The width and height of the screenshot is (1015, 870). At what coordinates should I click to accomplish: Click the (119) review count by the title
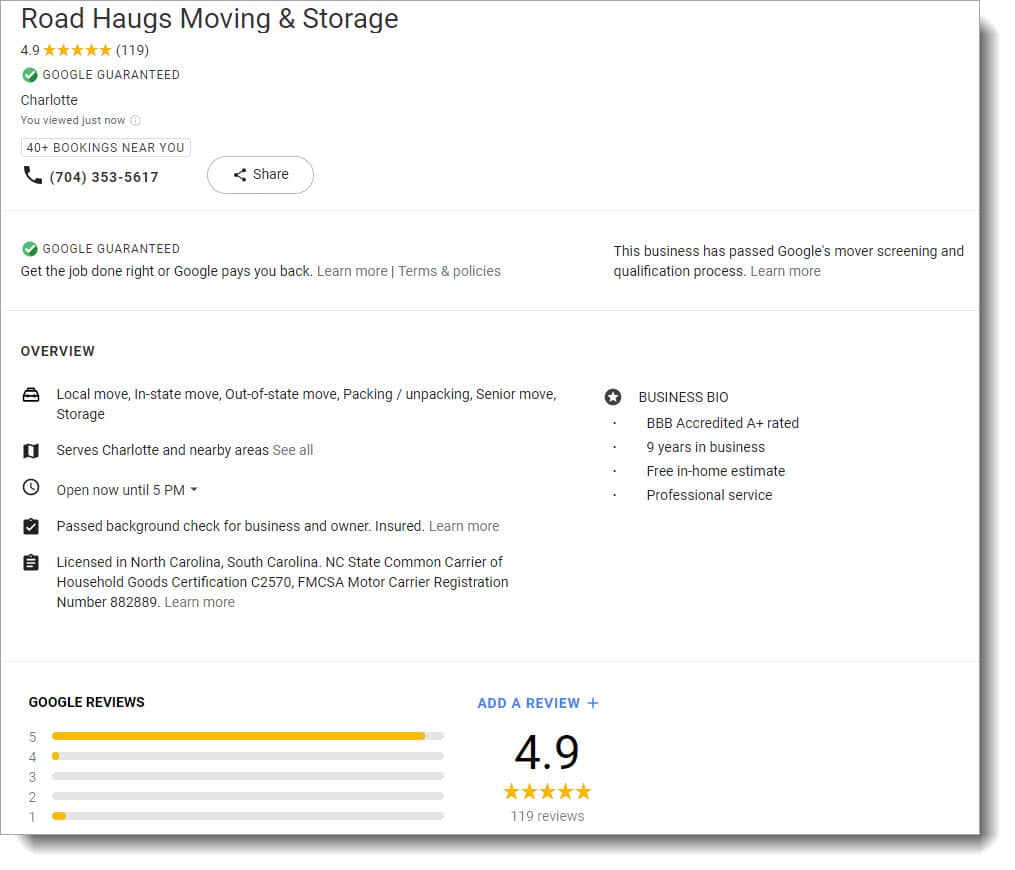coord(132,50)
